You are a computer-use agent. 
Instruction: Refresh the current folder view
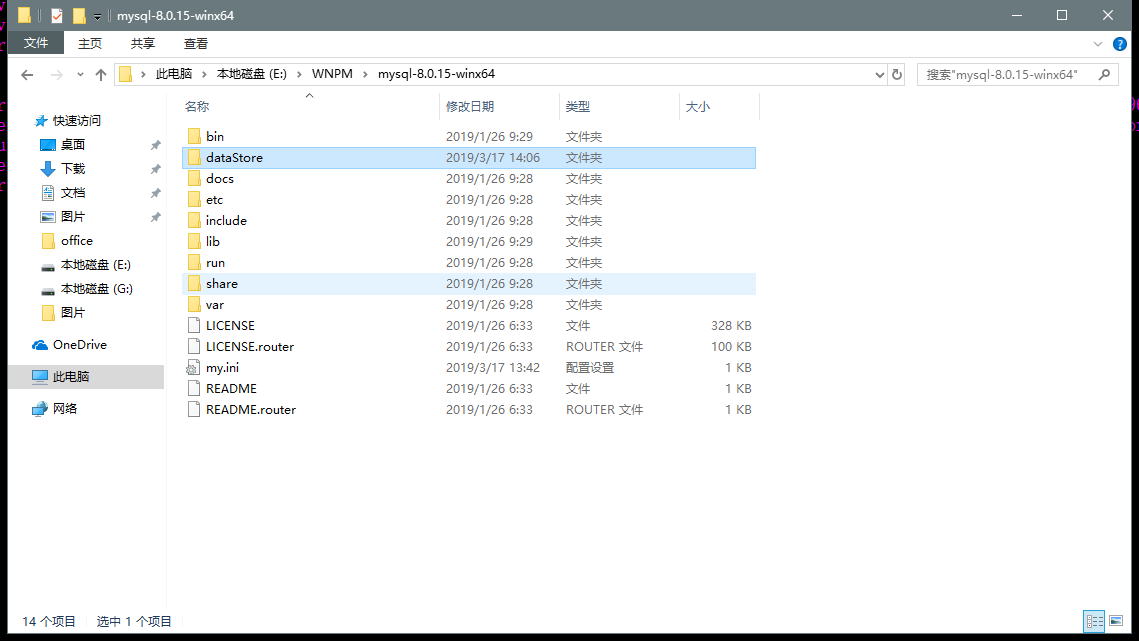[897, 74]
